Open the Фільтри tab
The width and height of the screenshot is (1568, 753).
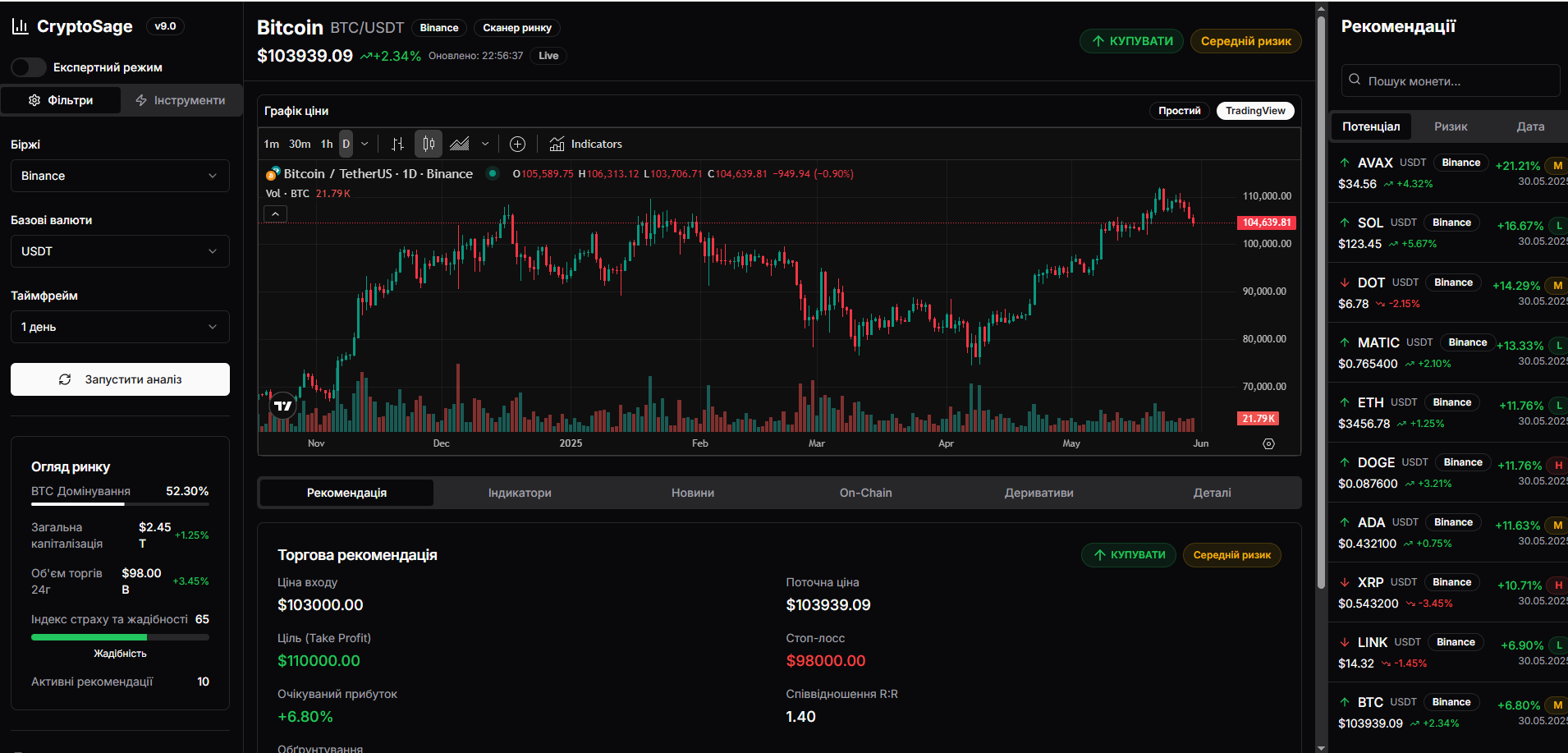[x=62, y=100]
